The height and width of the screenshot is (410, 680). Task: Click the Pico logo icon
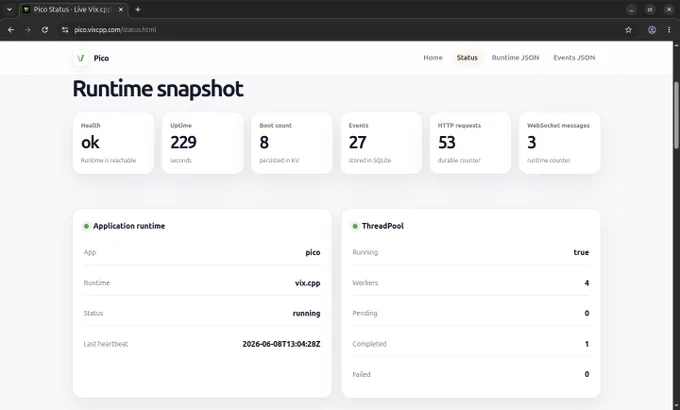pyautogui.click(x=81, y=58)
